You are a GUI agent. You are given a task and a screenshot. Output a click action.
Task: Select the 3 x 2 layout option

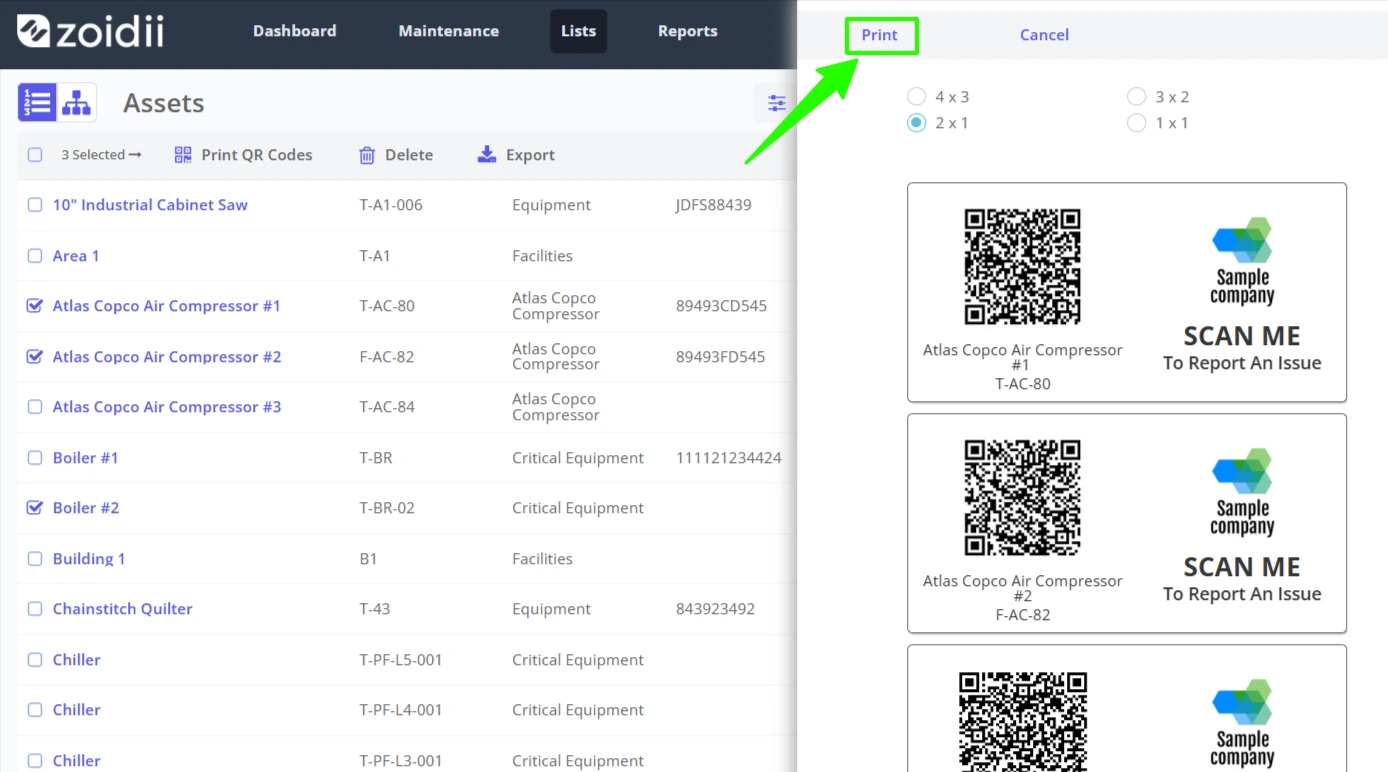pos(1136,97)
